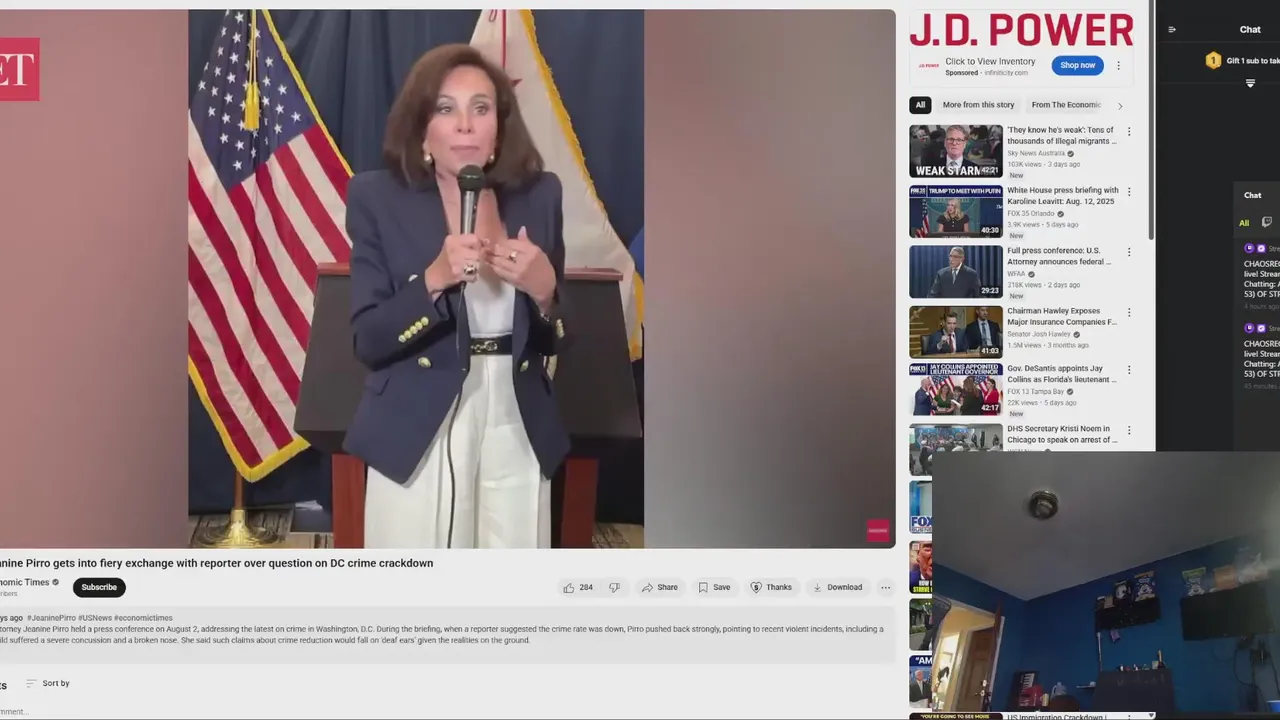Click Sky News Australia channel name
This screenshot has height=720, width=1280.
coord(1036,153)
